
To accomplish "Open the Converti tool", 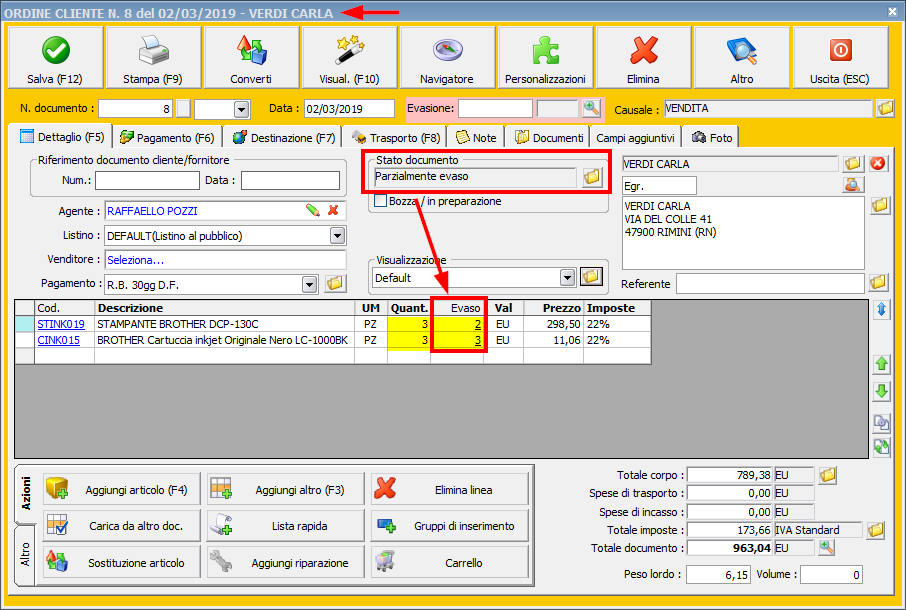I will [251, 57].
